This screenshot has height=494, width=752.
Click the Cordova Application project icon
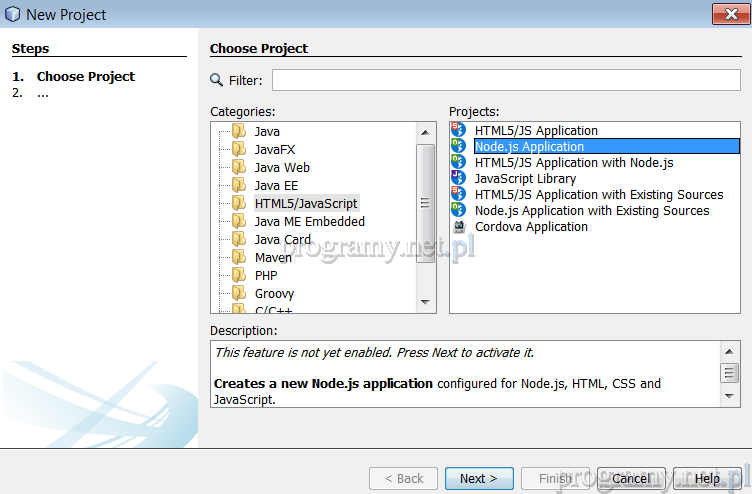point(459,226)
